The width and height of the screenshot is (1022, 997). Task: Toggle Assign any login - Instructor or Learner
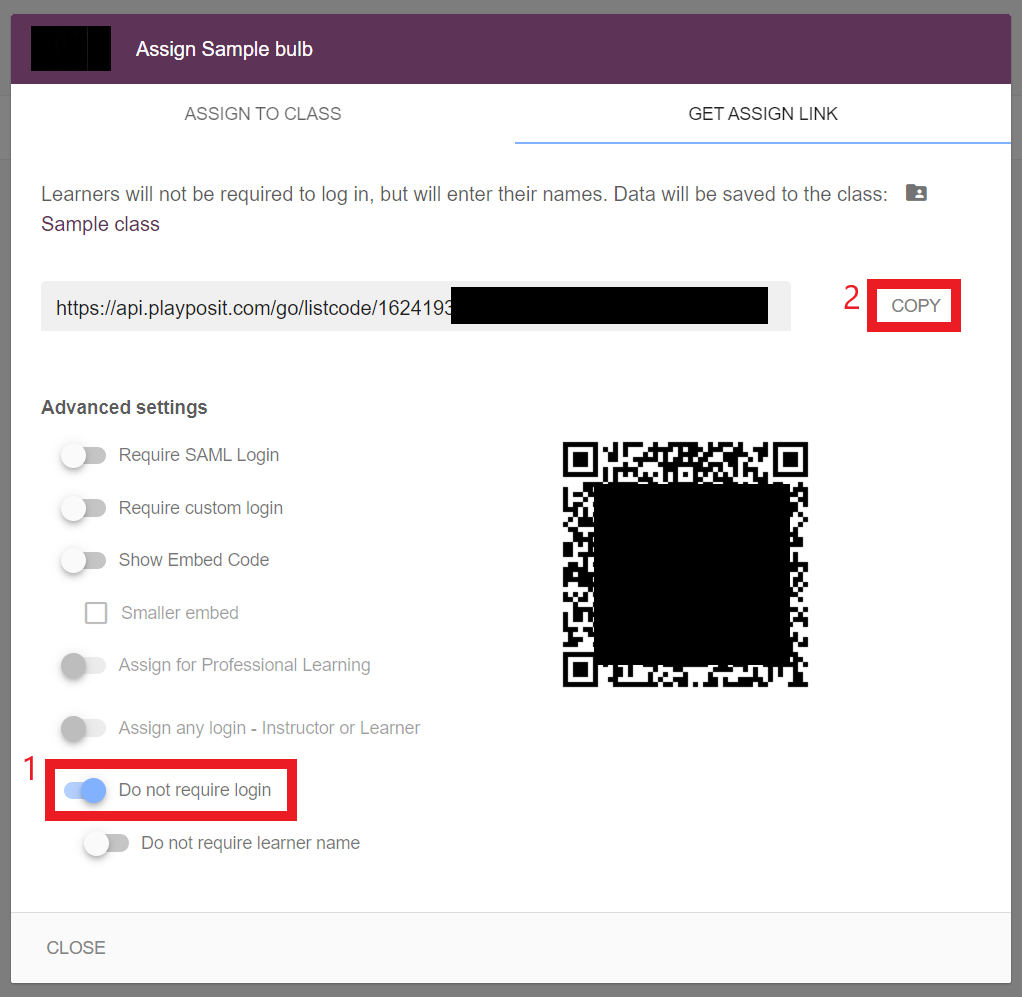[x=83, y=728]
